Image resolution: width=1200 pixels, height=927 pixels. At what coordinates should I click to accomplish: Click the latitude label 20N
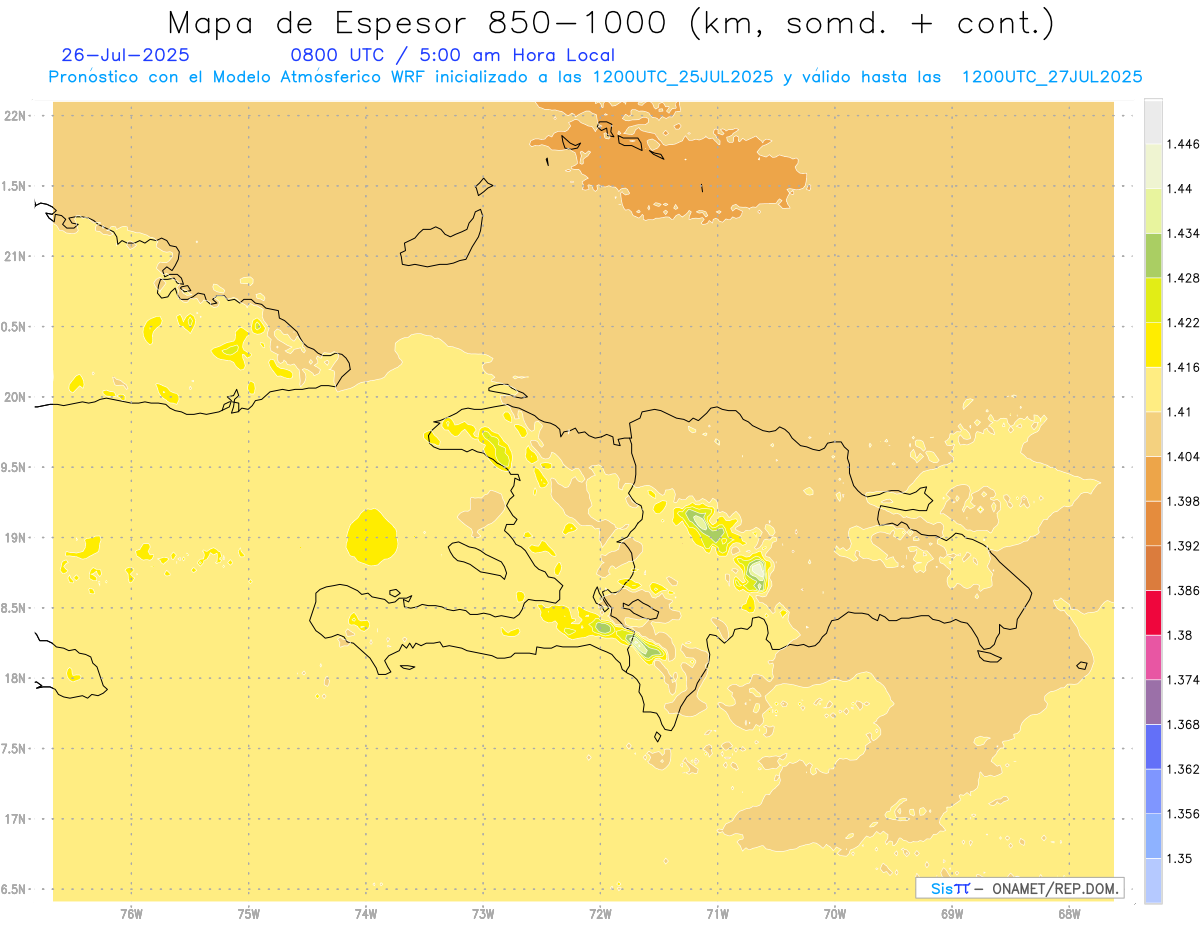[17, 397]
